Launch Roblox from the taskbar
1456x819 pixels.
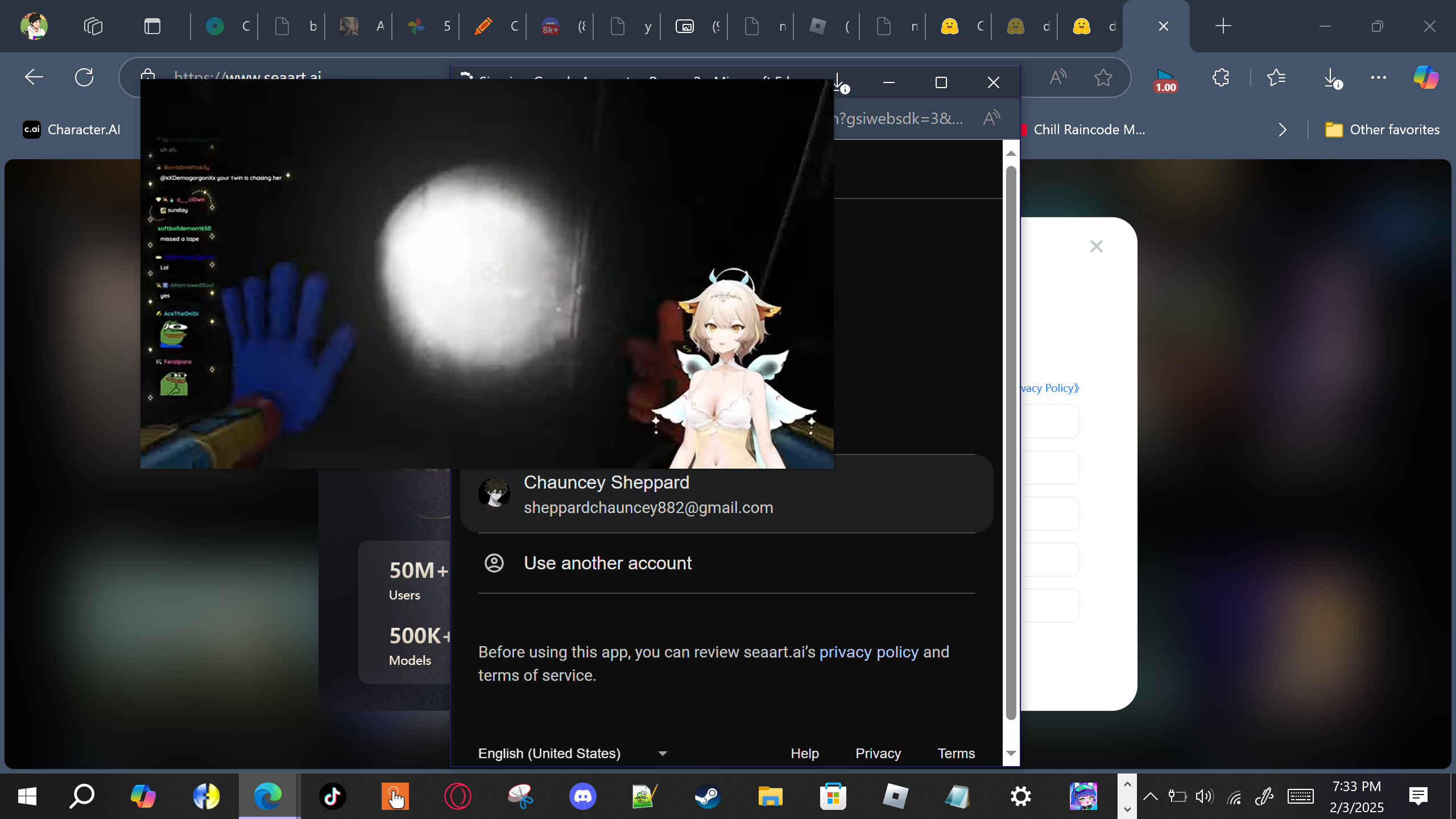(896, 796)
